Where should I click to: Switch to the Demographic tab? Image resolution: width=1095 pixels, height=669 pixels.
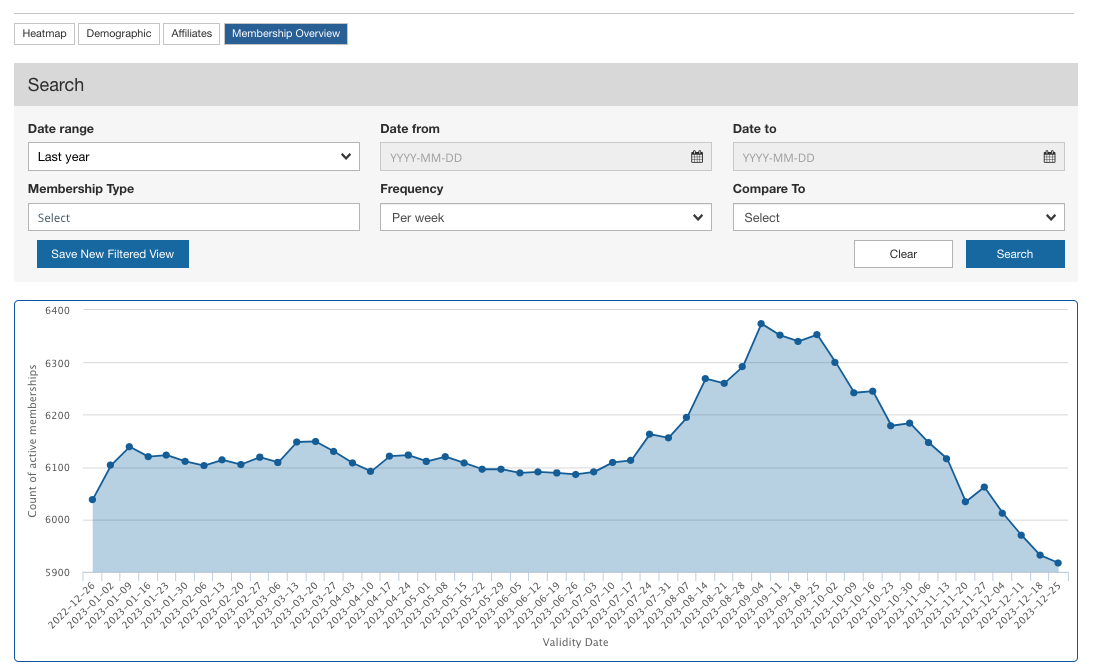pyautogui.click(x=119, y=34)
